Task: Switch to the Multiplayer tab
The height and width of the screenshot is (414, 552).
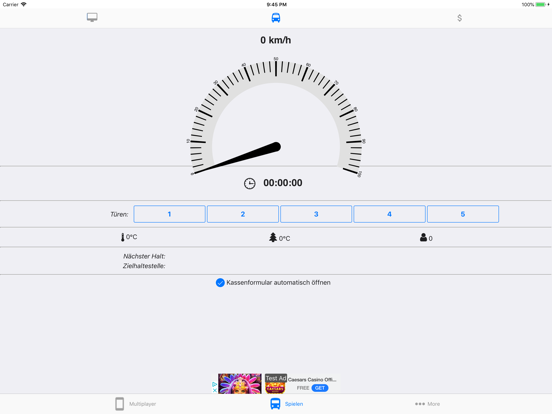Action: pyautogui.click(x=136, y=404)
